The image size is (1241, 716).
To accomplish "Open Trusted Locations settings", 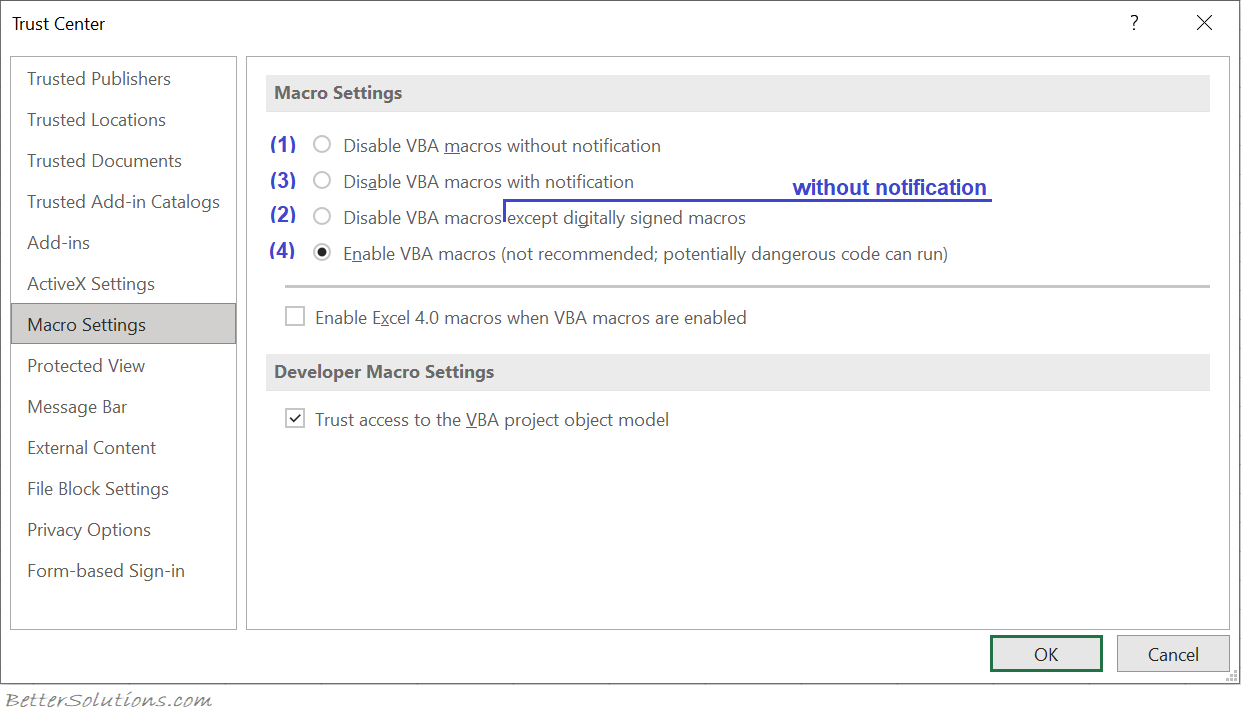I will (x=96, y=119).
